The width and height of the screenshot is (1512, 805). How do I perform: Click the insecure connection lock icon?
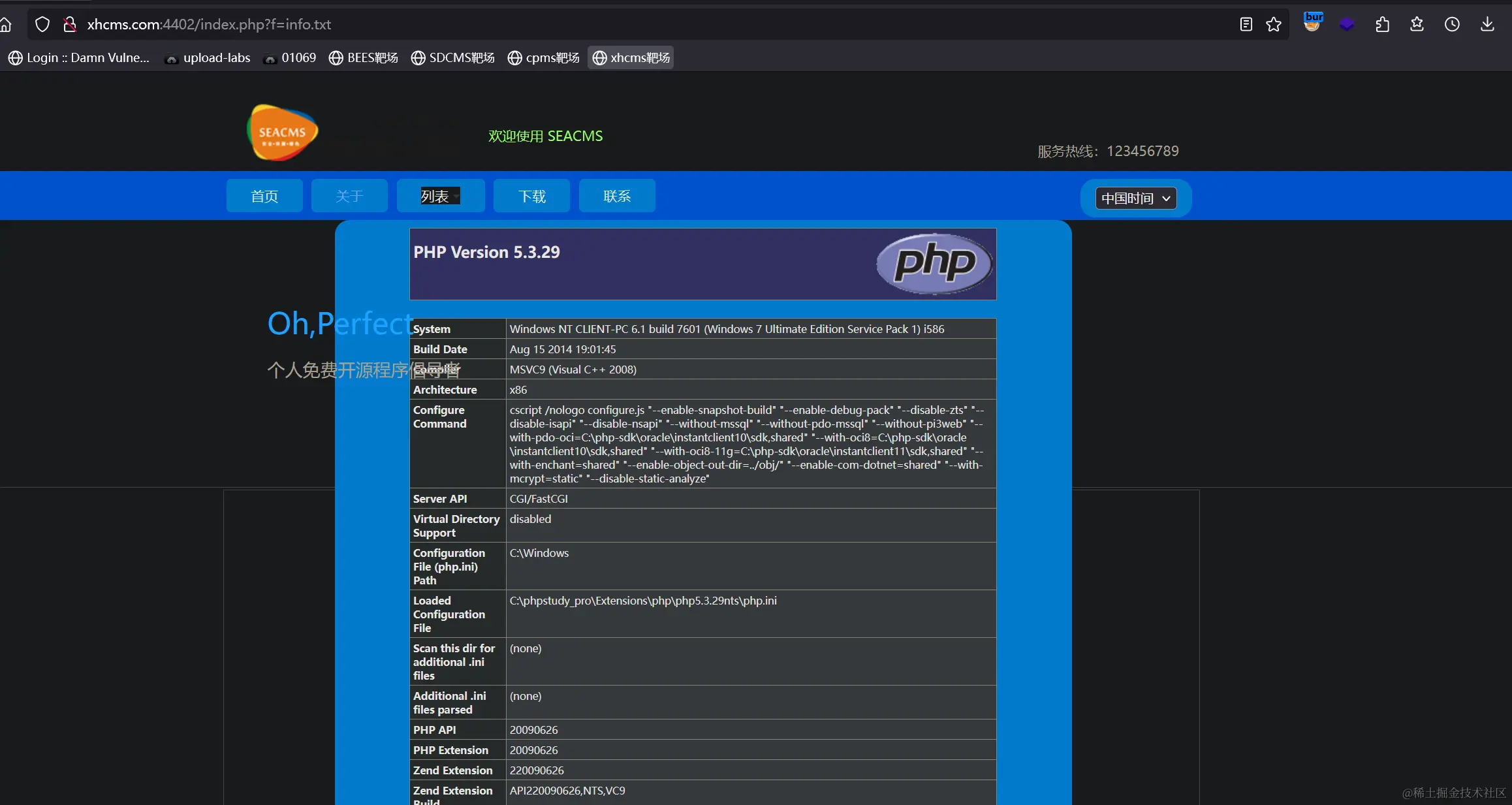point(69,25)
